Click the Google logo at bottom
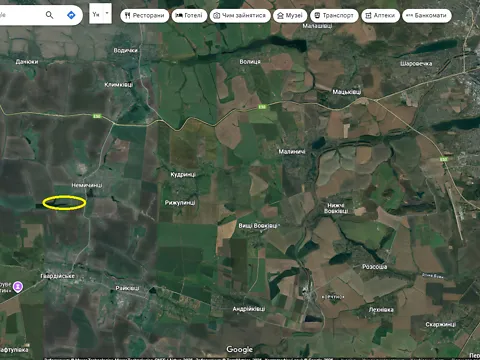Viewport: 480px width, 360px height. coord(239,349)
